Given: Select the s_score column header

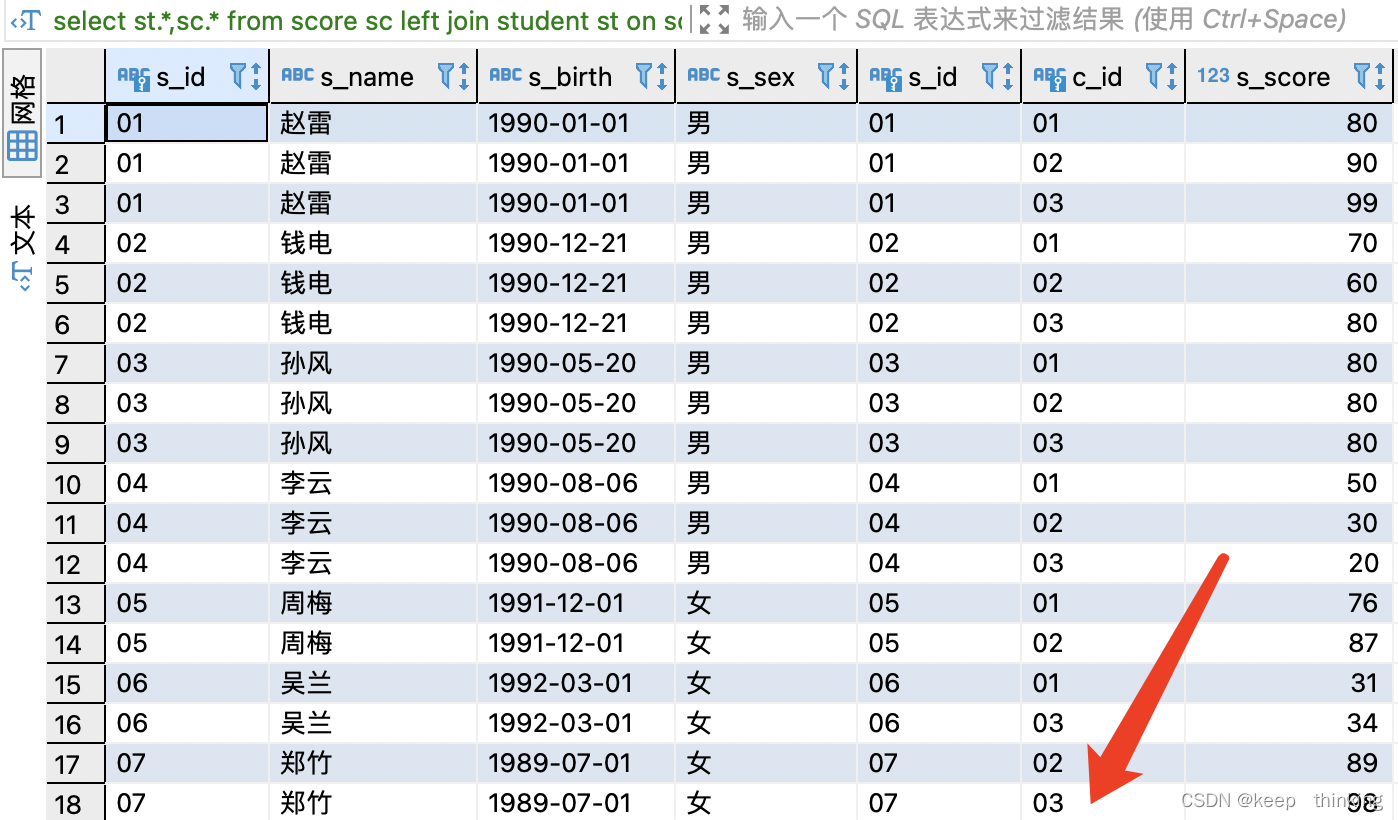Looking at the screenshot, I should (x=1290, y=76).
